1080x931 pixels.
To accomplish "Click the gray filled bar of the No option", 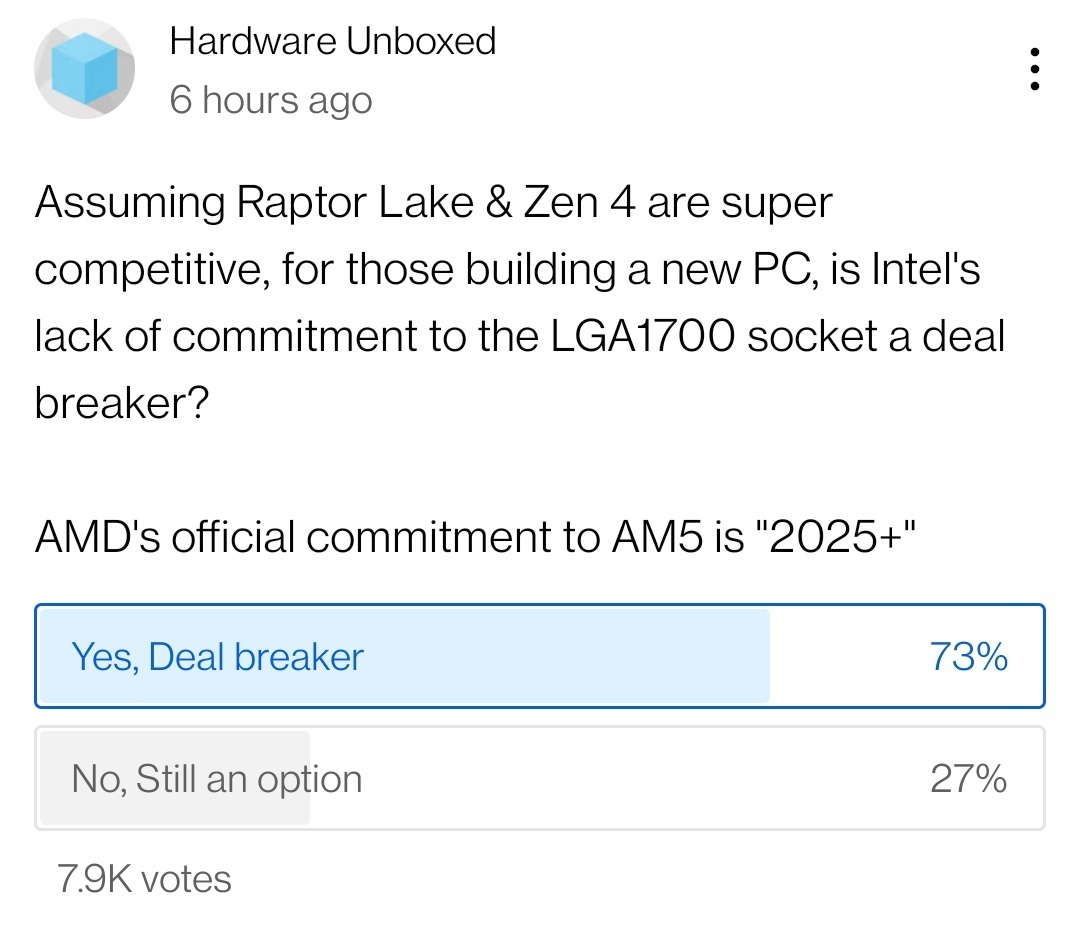I will 175,778.
